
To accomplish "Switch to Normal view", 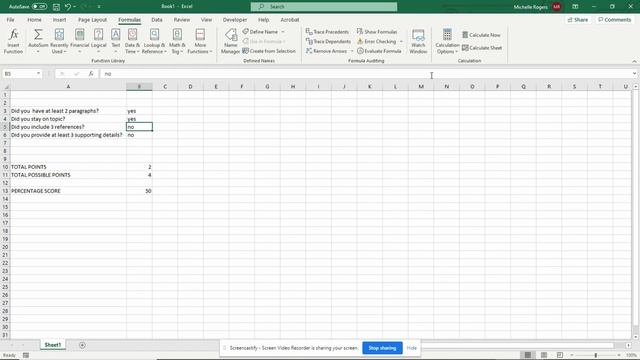I will tap(528, 355).
